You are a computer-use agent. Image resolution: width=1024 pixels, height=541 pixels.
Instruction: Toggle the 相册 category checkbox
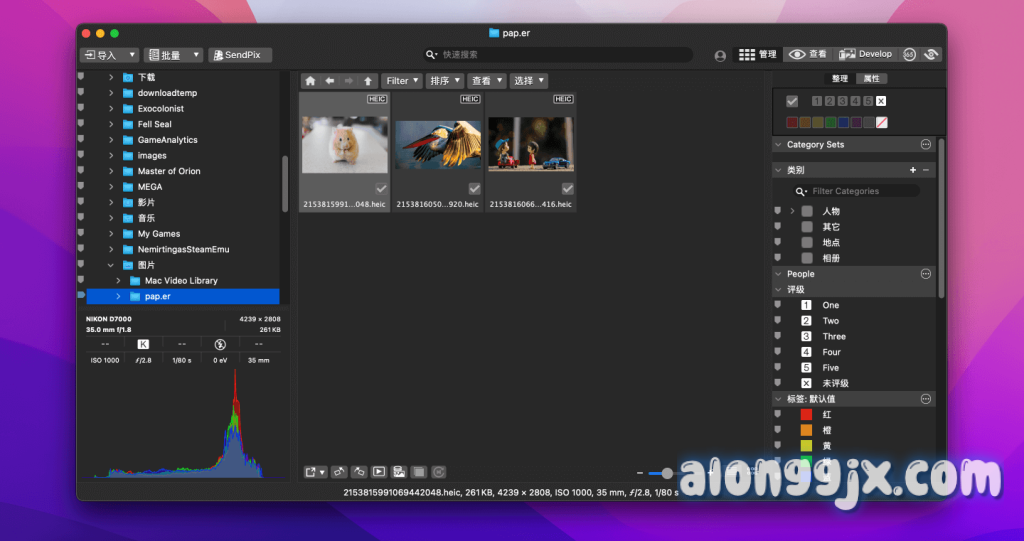pyautogui.click(x=807, y=258)
